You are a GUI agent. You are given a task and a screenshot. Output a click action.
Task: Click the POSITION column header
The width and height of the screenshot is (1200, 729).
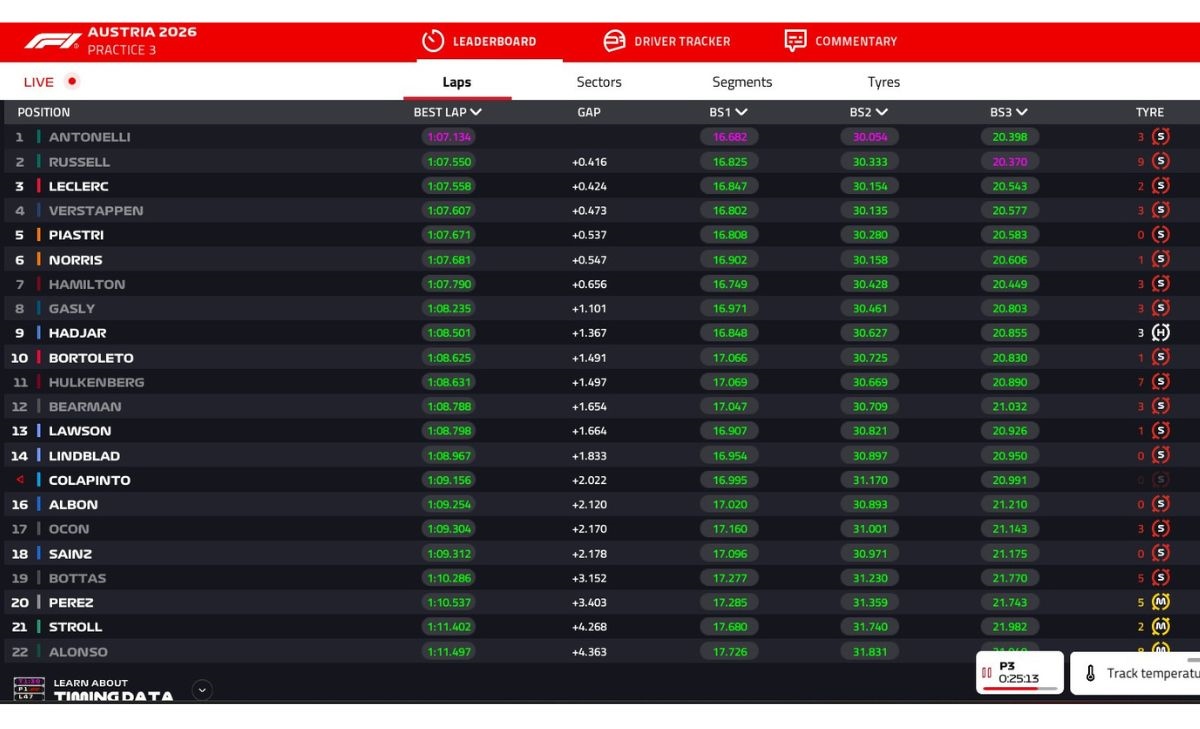(x=43, y=112)
